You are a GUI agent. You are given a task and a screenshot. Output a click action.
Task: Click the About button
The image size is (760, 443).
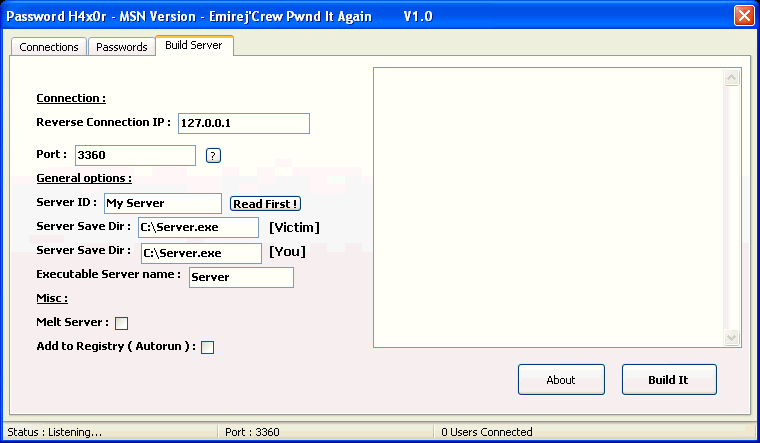[561, 380]
